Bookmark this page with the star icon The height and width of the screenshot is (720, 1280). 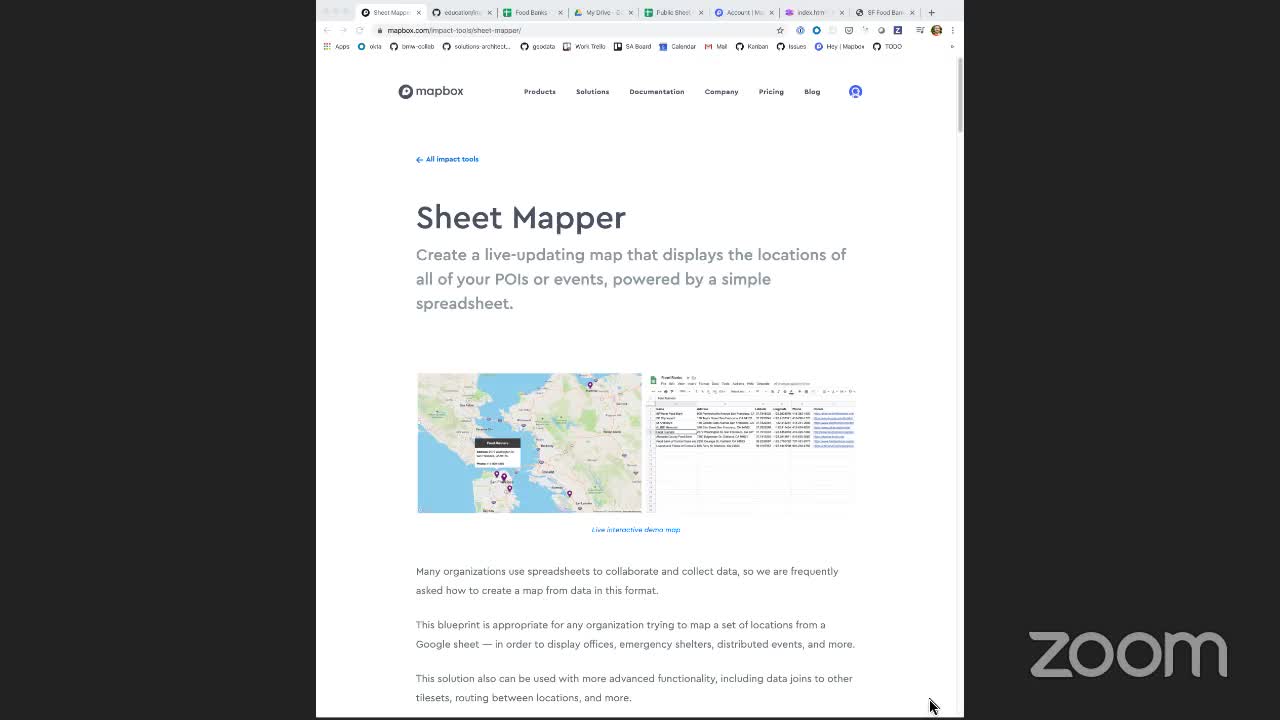(x=780, y=30)
